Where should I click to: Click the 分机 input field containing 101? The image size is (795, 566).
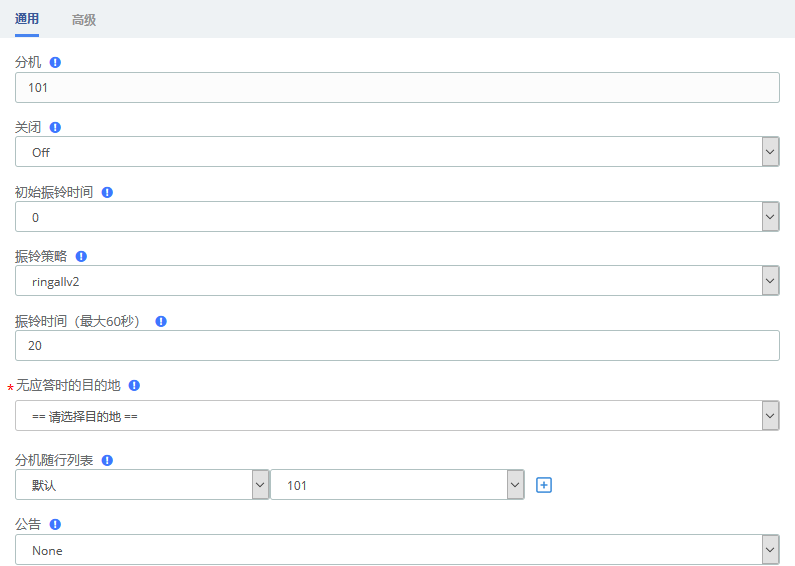point(398,88)
